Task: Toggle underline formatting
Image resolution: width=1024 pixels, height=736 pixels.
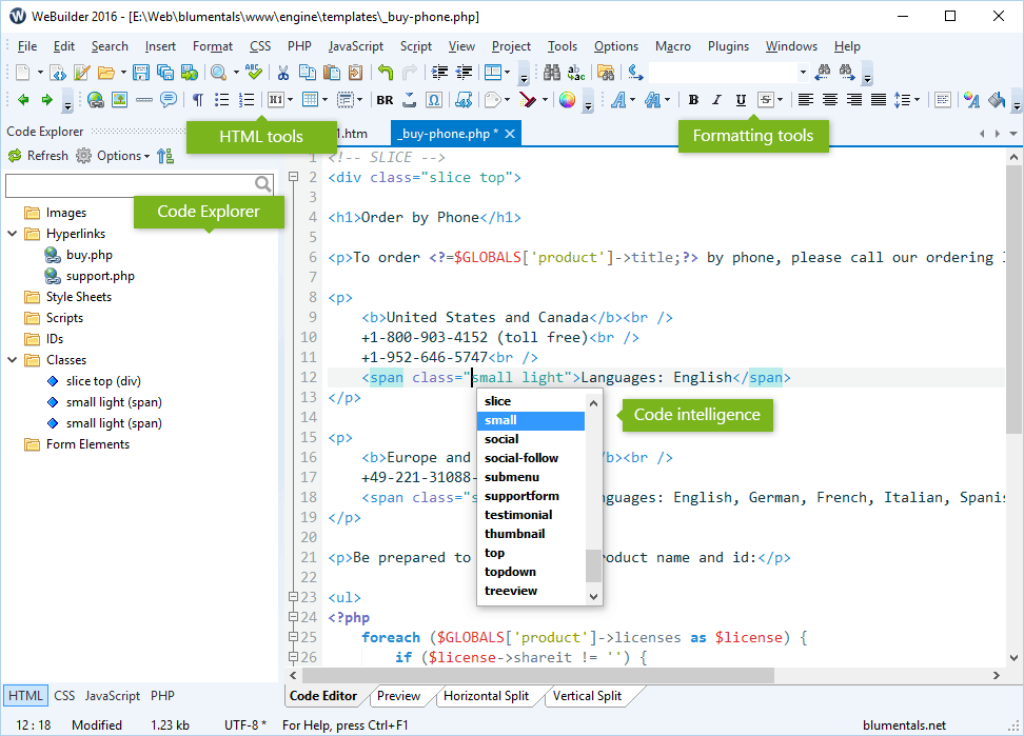Action: tap(741, 99)
